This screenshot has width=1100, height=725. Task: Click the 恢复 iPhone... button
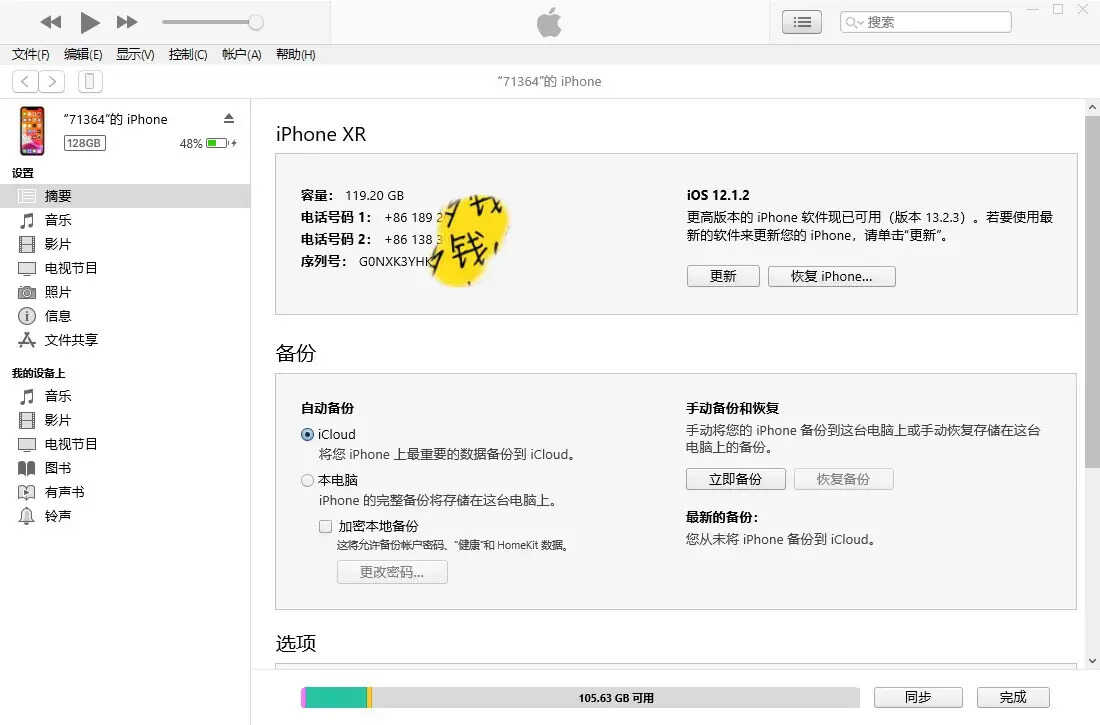pos(831,276)
